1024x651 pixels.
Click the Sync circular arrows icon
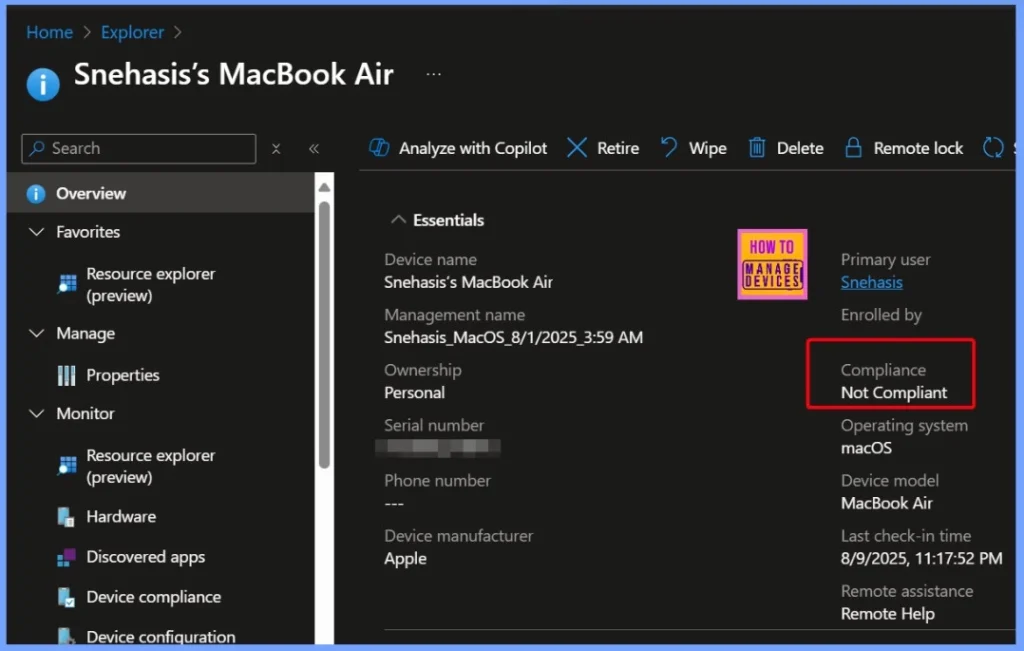click(x=993, y=148)
